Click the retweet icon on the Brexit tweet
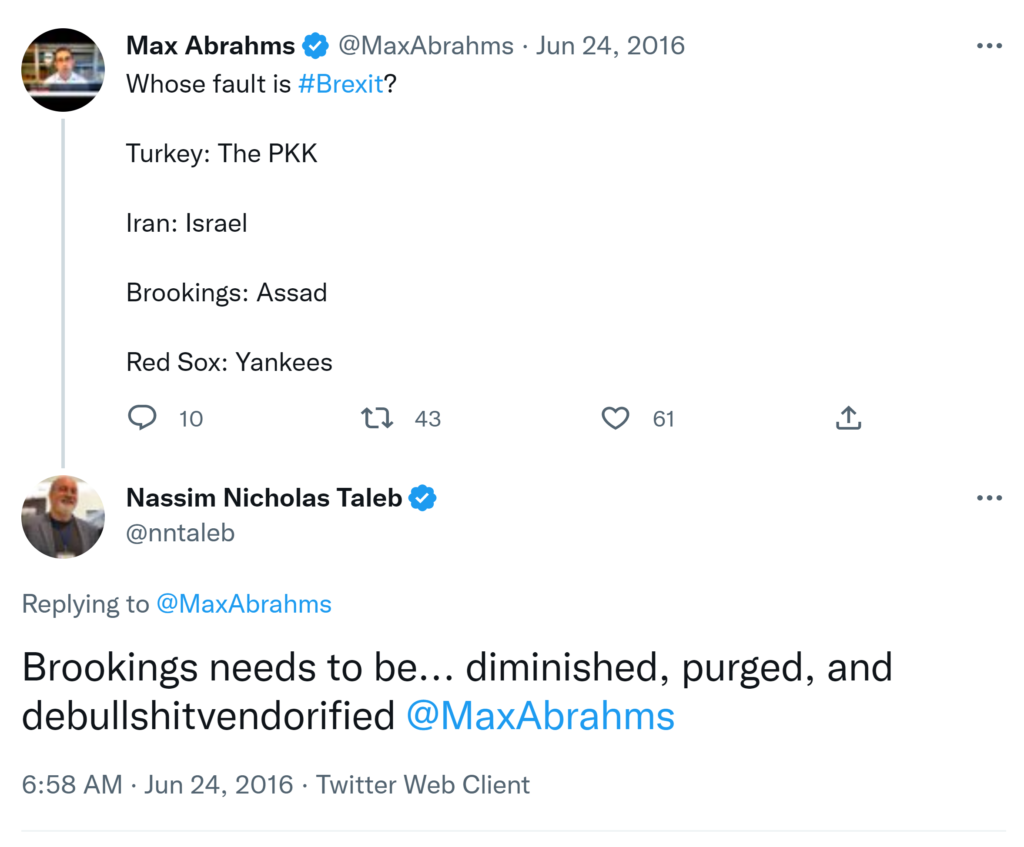 click(376, 418)
